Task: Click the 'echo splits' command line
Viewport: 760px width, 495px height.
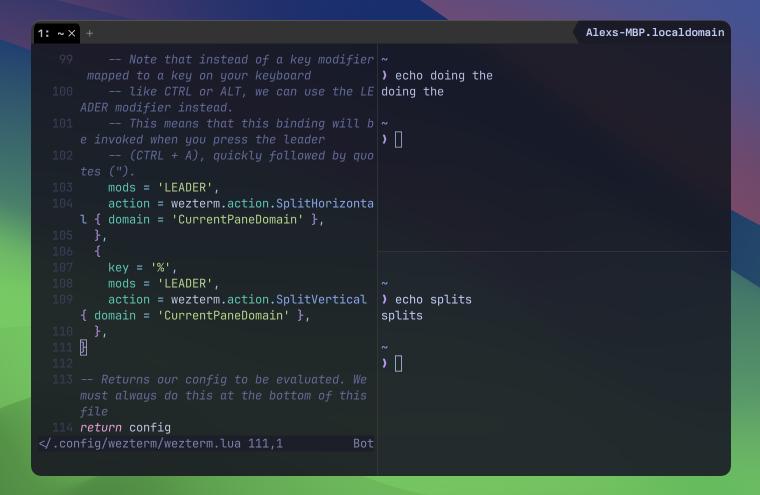Action: point(433,300)
